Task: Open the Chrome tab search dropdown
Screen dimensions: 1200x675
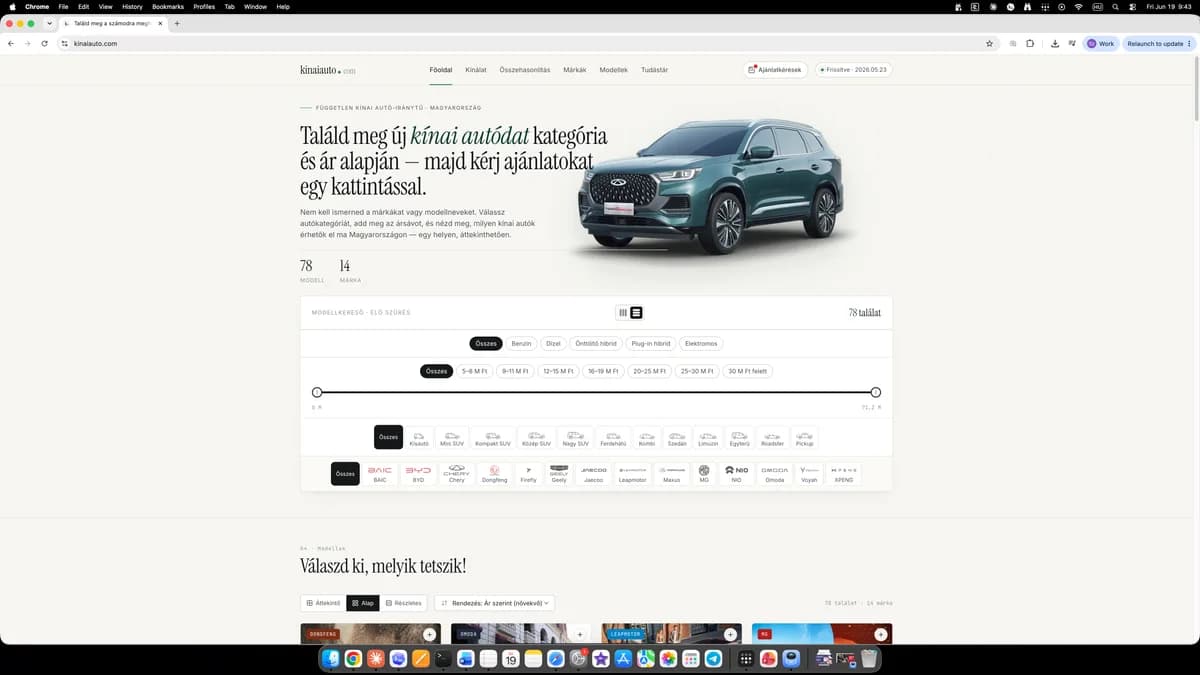Action: [x=49, y=23]
